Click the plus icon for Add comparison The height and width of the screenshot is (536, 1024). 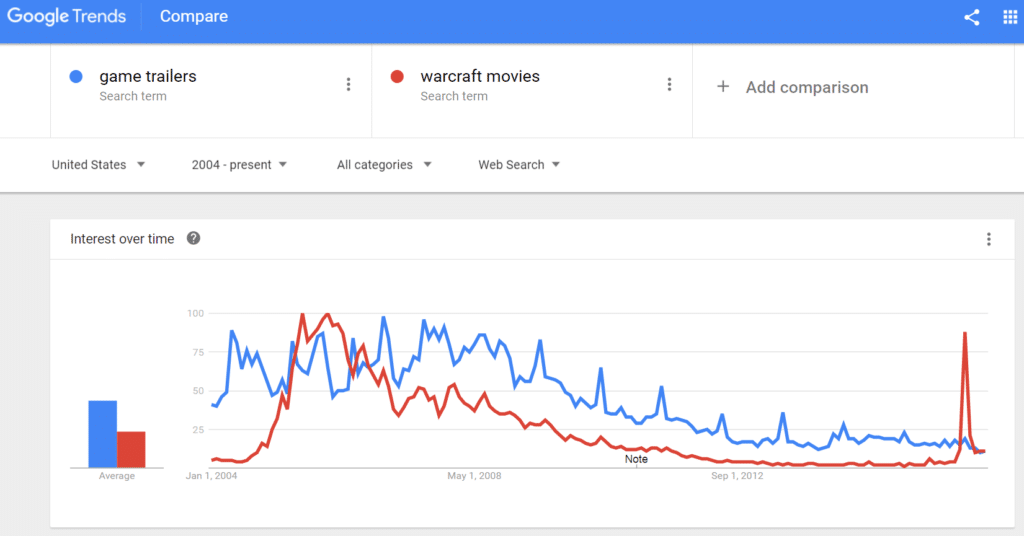tap(723, 86)
